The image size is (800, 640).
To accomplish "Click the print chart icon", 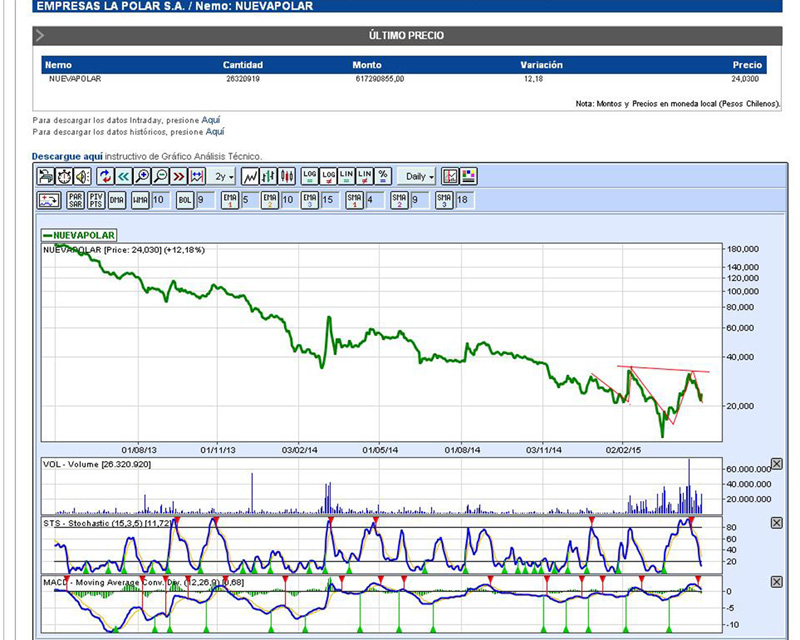I will point(45,177).
